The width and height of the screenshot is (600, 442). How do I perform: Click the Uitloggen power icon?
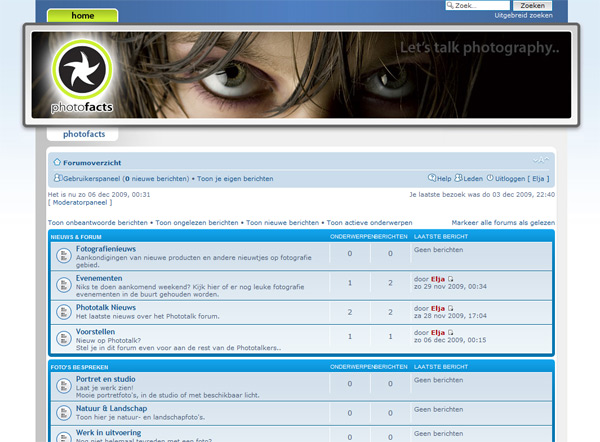(490, 178)
